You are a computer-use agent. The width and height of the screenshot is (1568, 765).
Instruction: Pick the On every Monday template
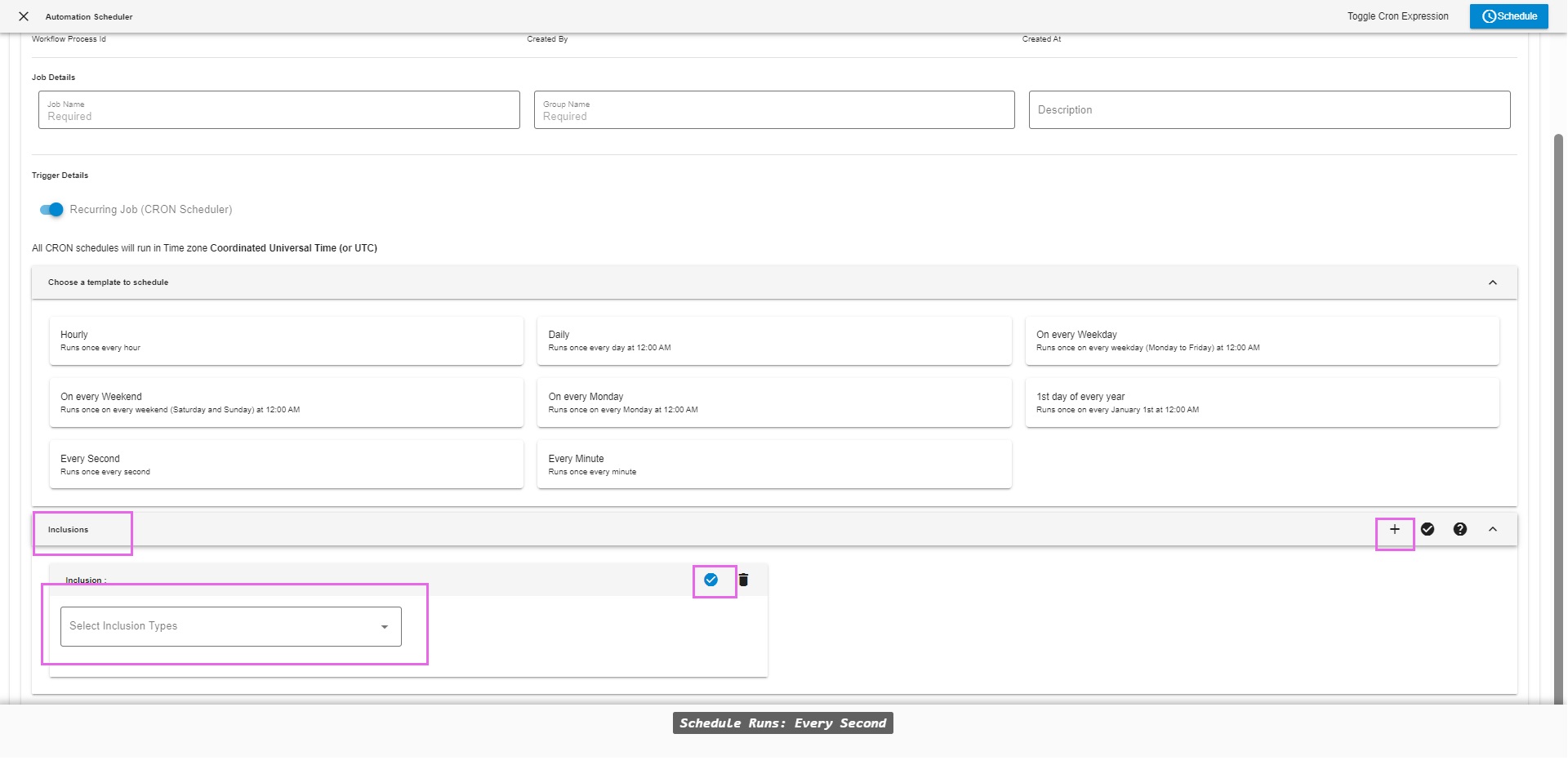(x=773, y=403)
